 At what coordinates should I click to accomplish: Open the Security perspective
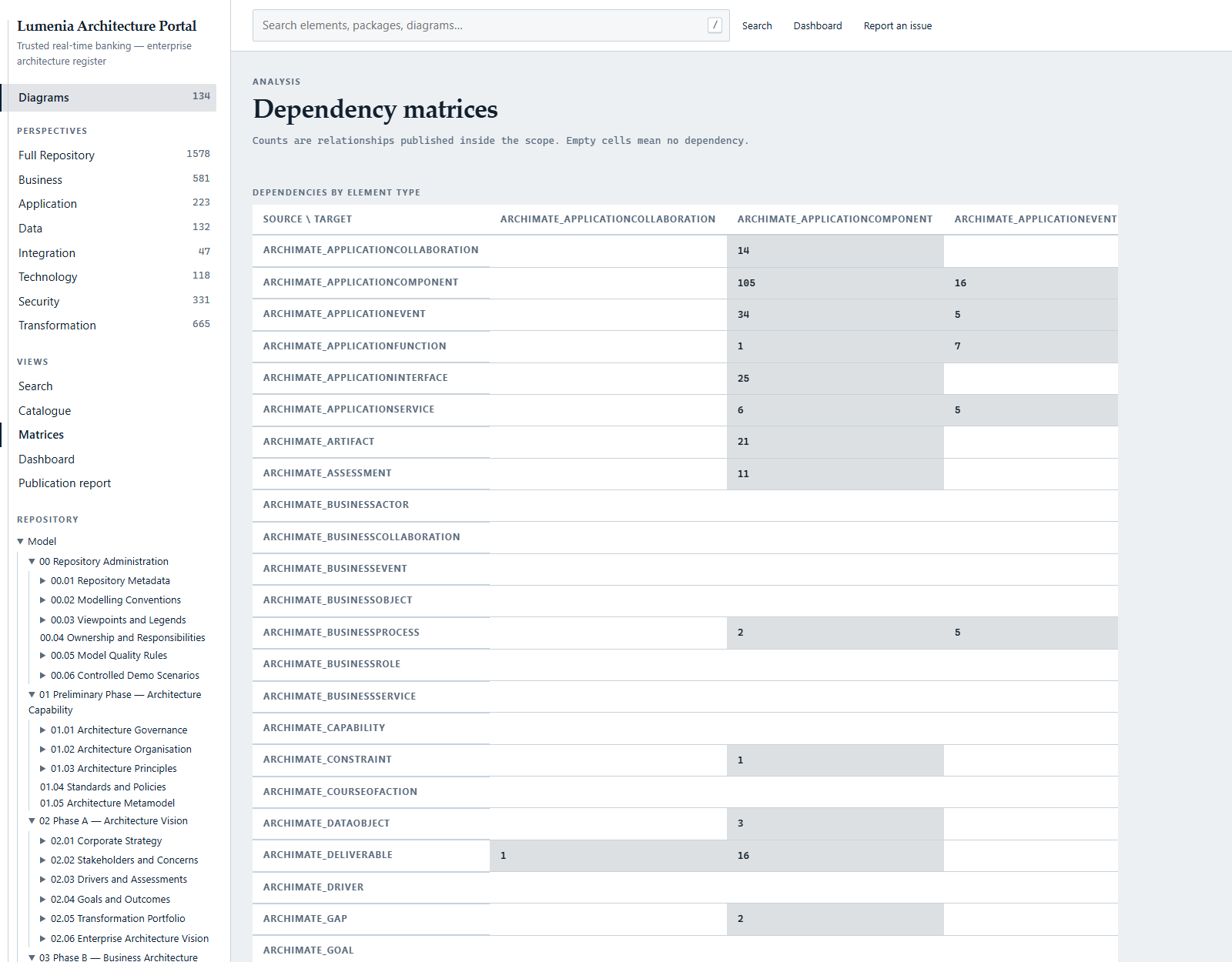coord(114,301)
